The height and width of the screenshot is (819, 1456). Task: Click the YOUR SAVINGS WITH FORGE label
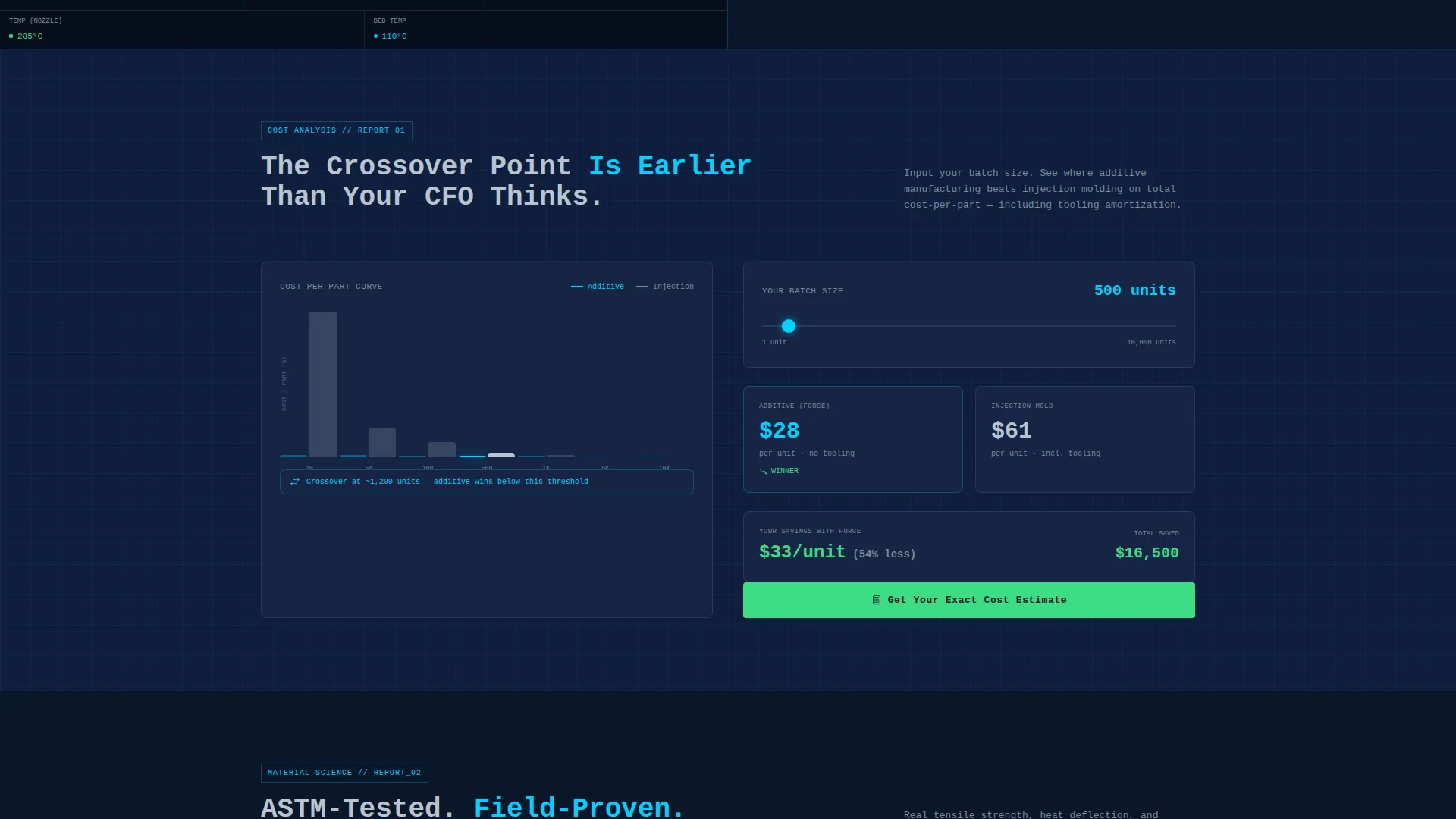click(810, 531)
